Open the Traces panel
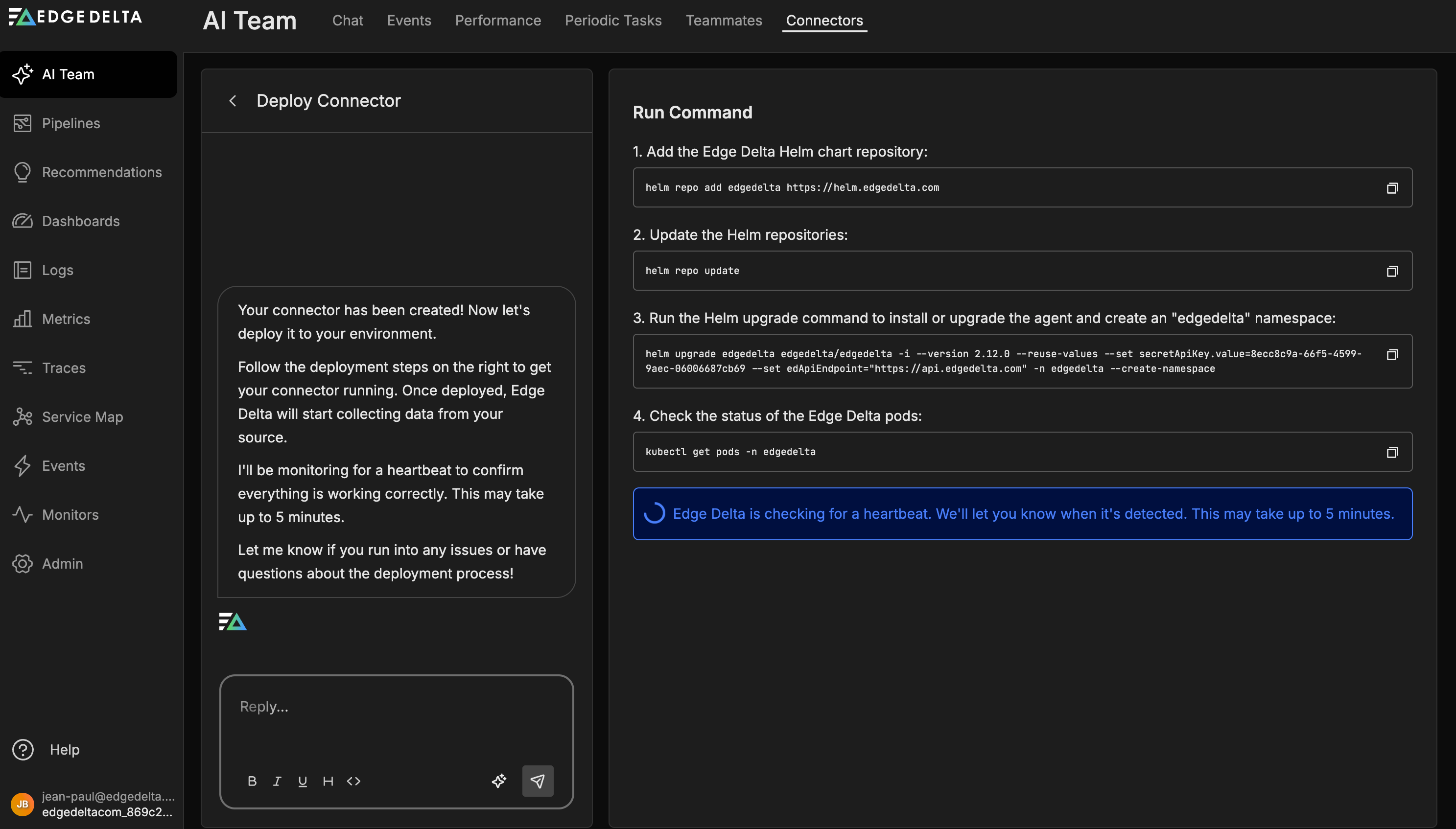The width and height of the screenshot is (1456, 829). [x=64, y=368]
